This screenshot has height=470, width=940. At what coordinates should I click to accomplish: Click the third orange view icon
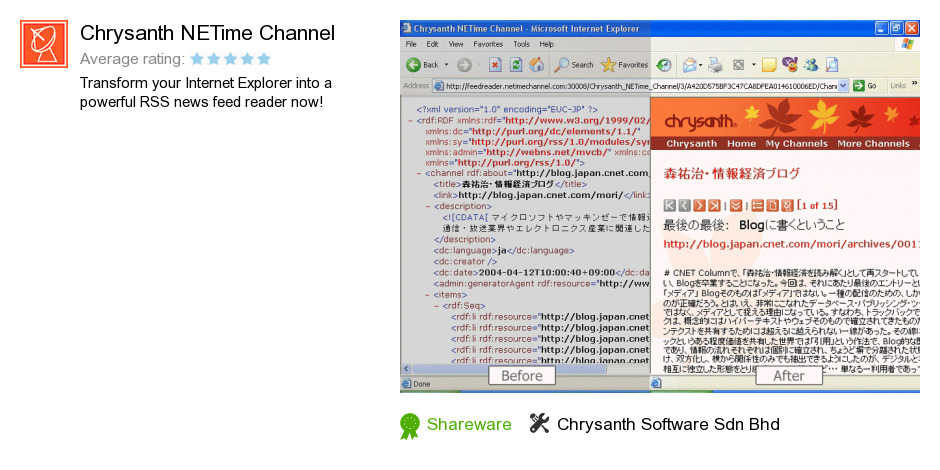pyautogui.click(x=787, y=206)
